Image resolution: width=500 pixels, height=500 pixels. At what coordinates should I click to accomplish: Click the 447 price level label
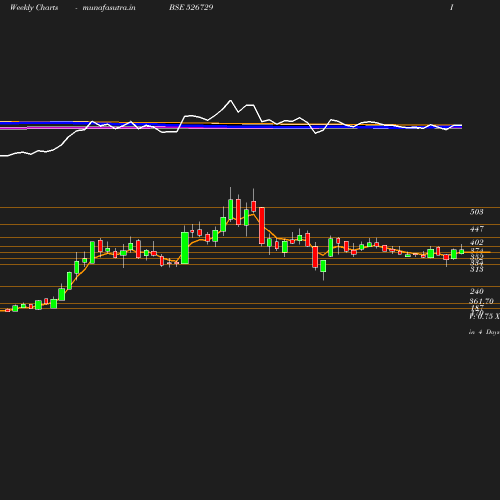477,229
